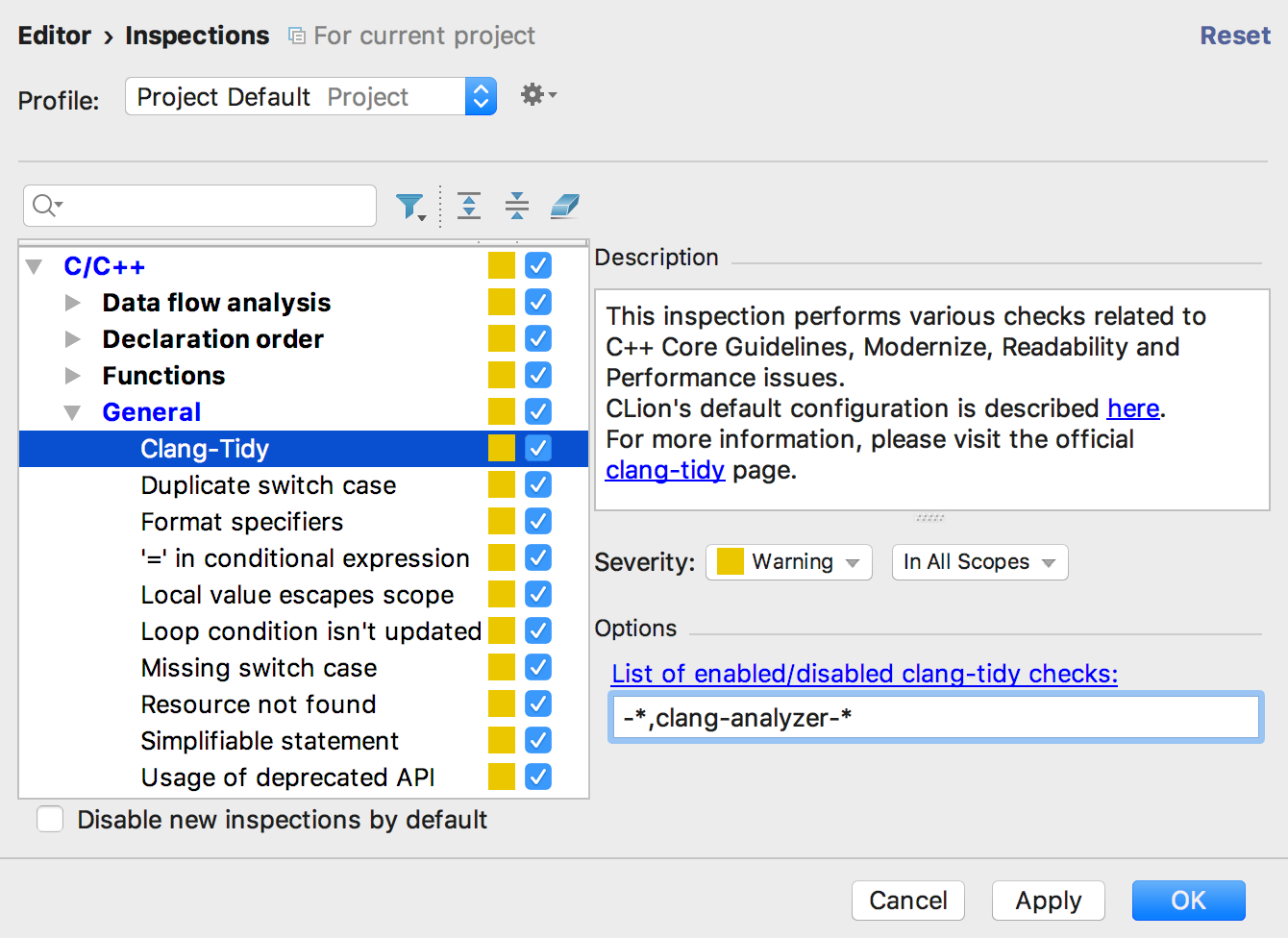Uncheck the Clang-Tidy inspection checkbox
The height and width of the screenshot is (938, 1288).
point(538,448)
